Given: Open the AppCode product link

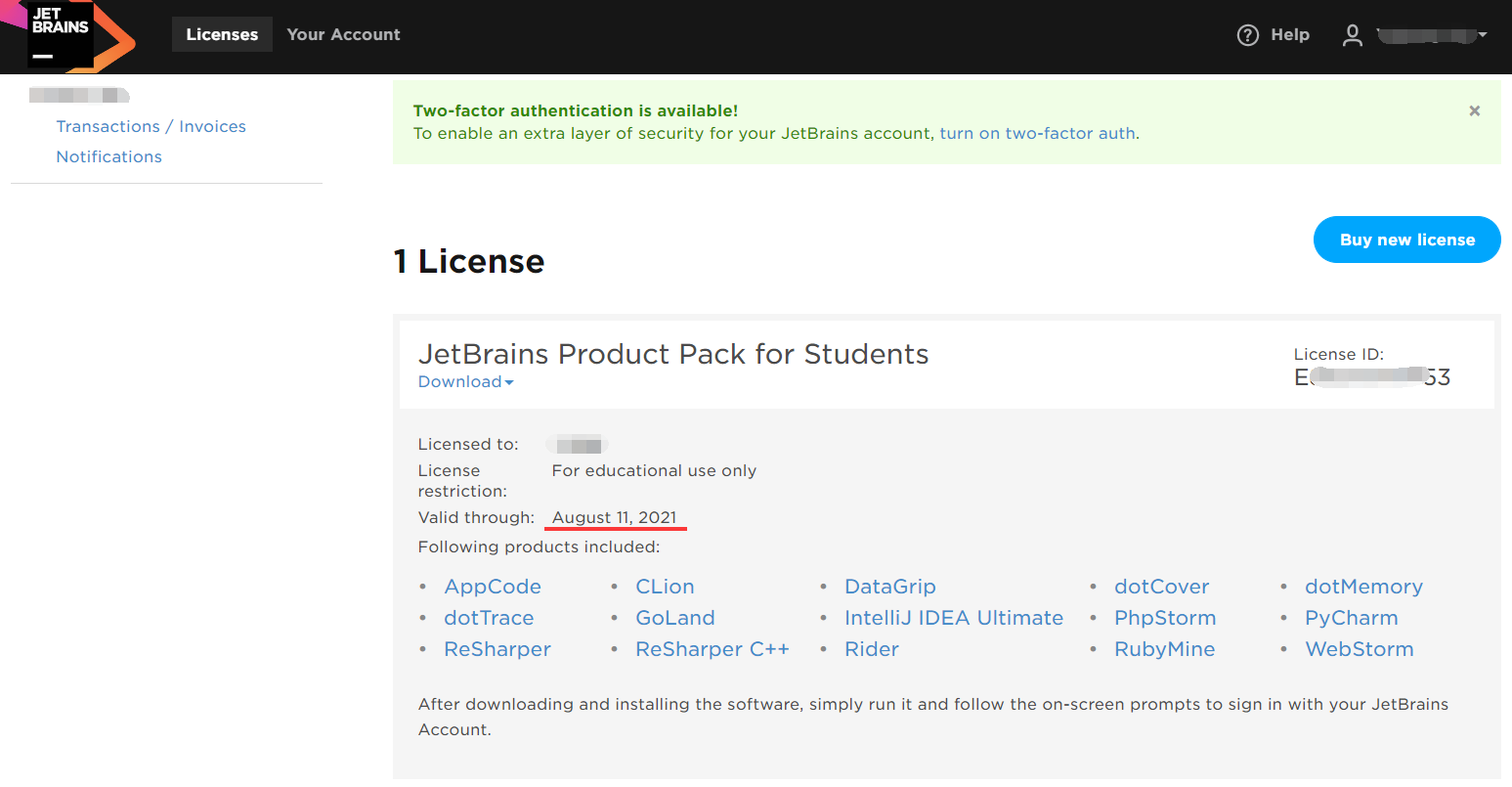Looking at the screenshot, I should coord(493,587).
